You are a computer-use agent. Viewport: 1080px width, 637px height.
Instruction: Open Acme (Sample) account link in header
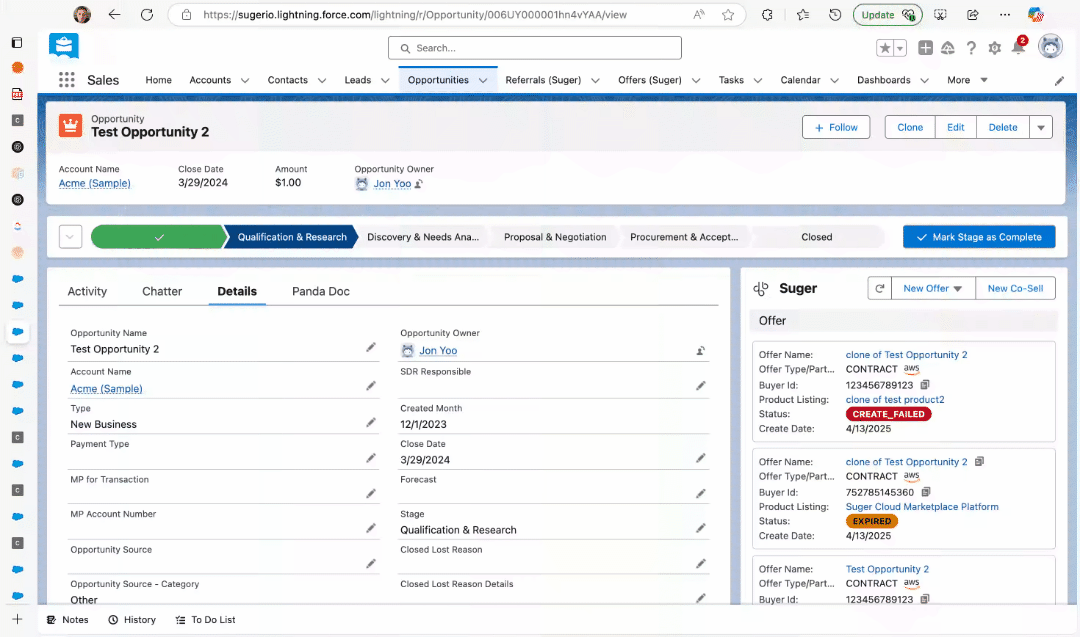94,183
